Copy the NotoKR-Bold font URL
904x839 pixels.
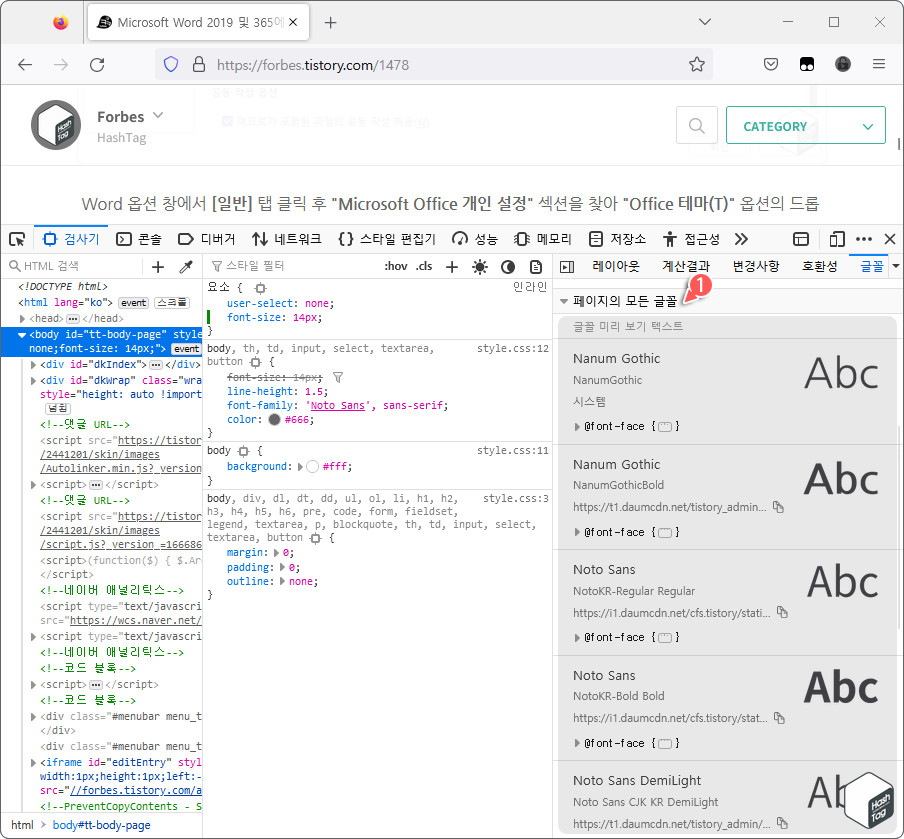click(779, 717)
